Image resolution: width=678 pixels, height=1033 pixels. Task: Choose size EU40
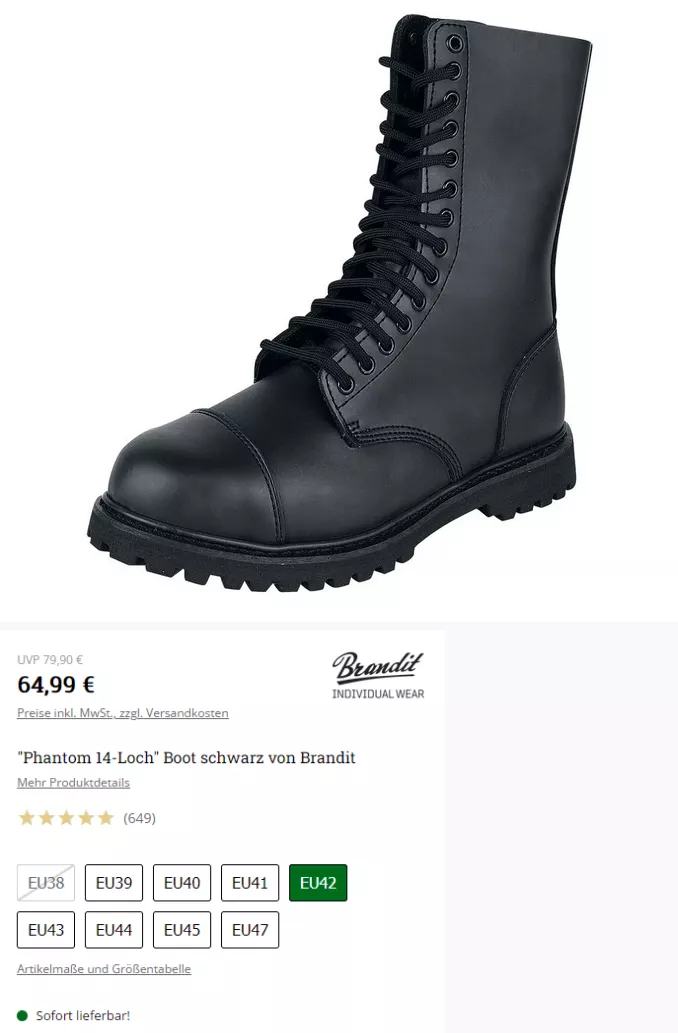coord(182,883)
